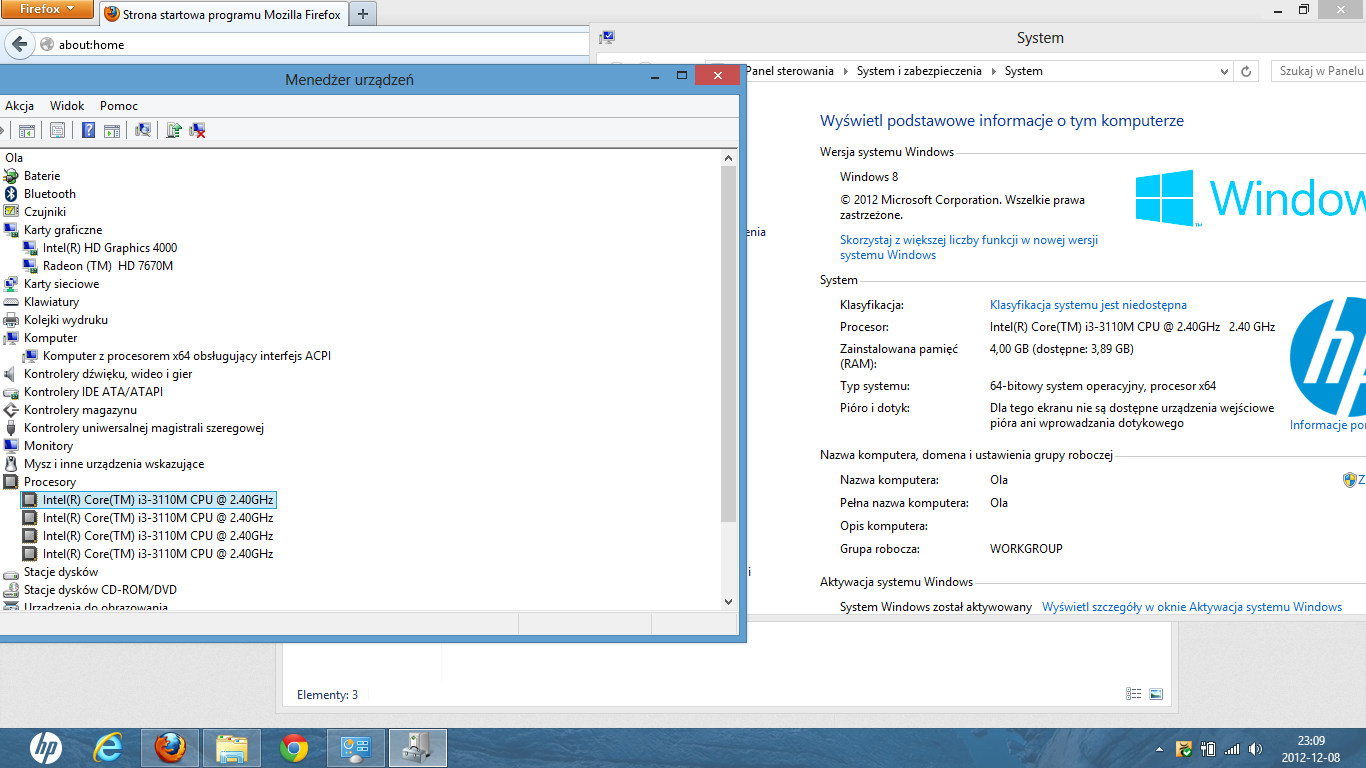The width and height of the screenshot is (1366, 768).
Task: Select the Firefox start page tab
Action: pos(223,14)
